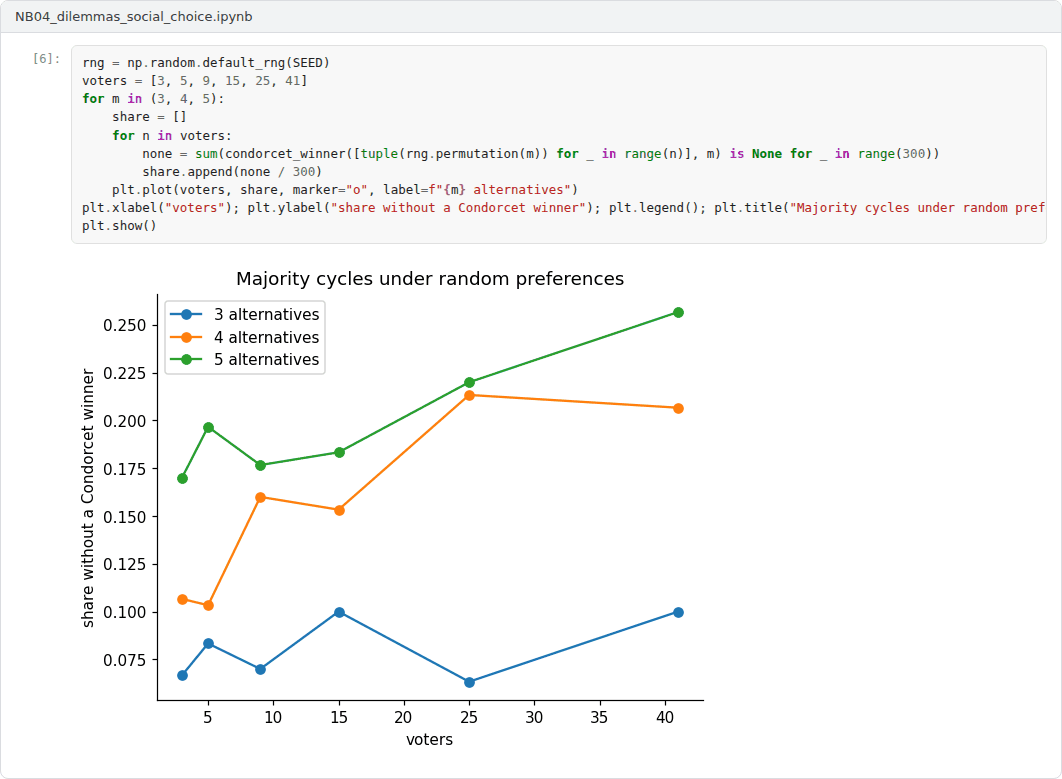The width and height of the screenshot is (1062, 779).
Task: Click the x-axis label 'voters'
Action: [429, 740]
